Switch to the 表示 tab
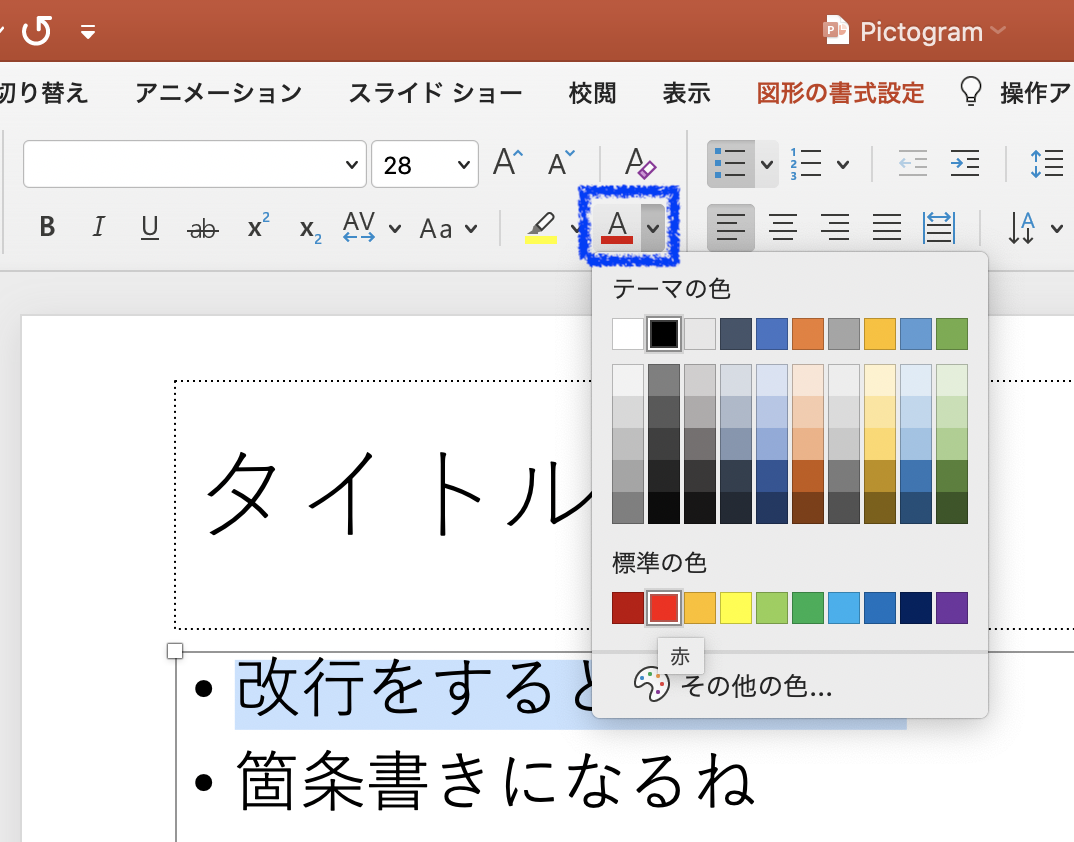The width and height of the screenshot is (1074, 842). click(686, 92)
